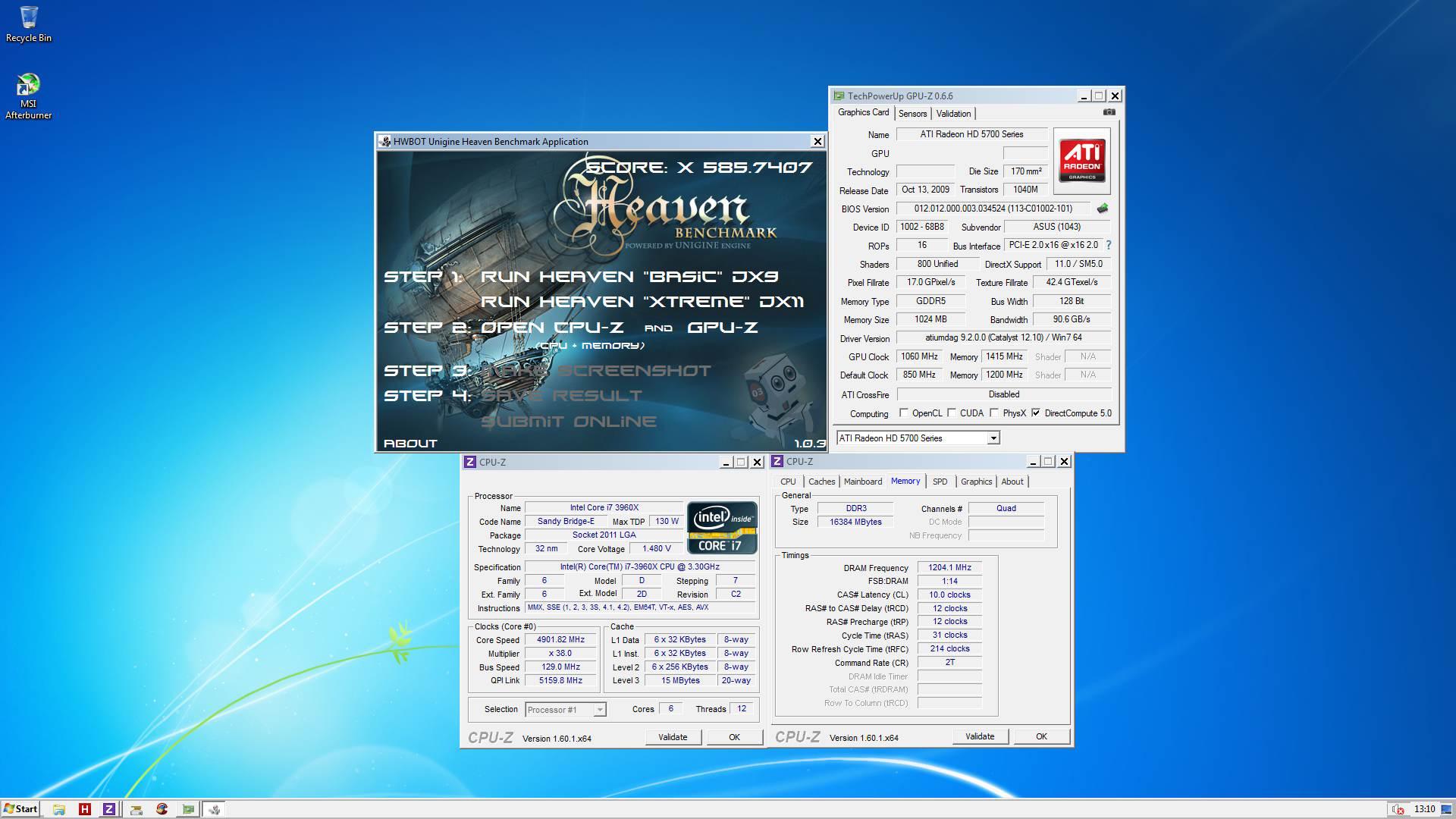Click the CCleaner taskbar icon
The height and width of the screenshot is (819, 1456).
162,809
